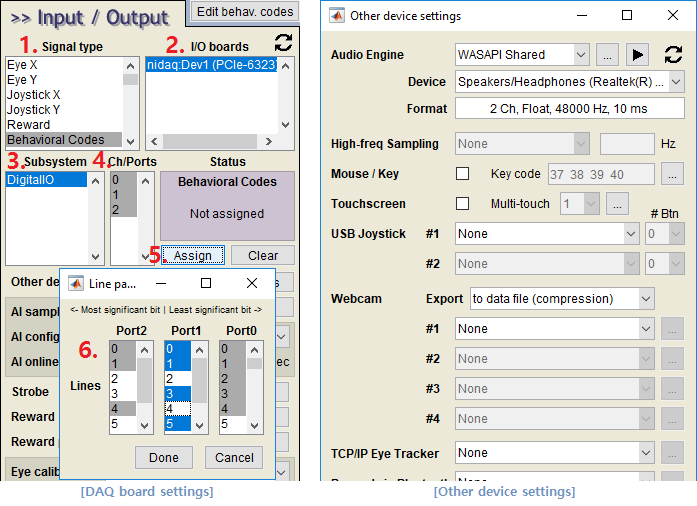Open High-freq Sampling dropdown
Screen dimensions: 697x506
click(x=522, y=144)
